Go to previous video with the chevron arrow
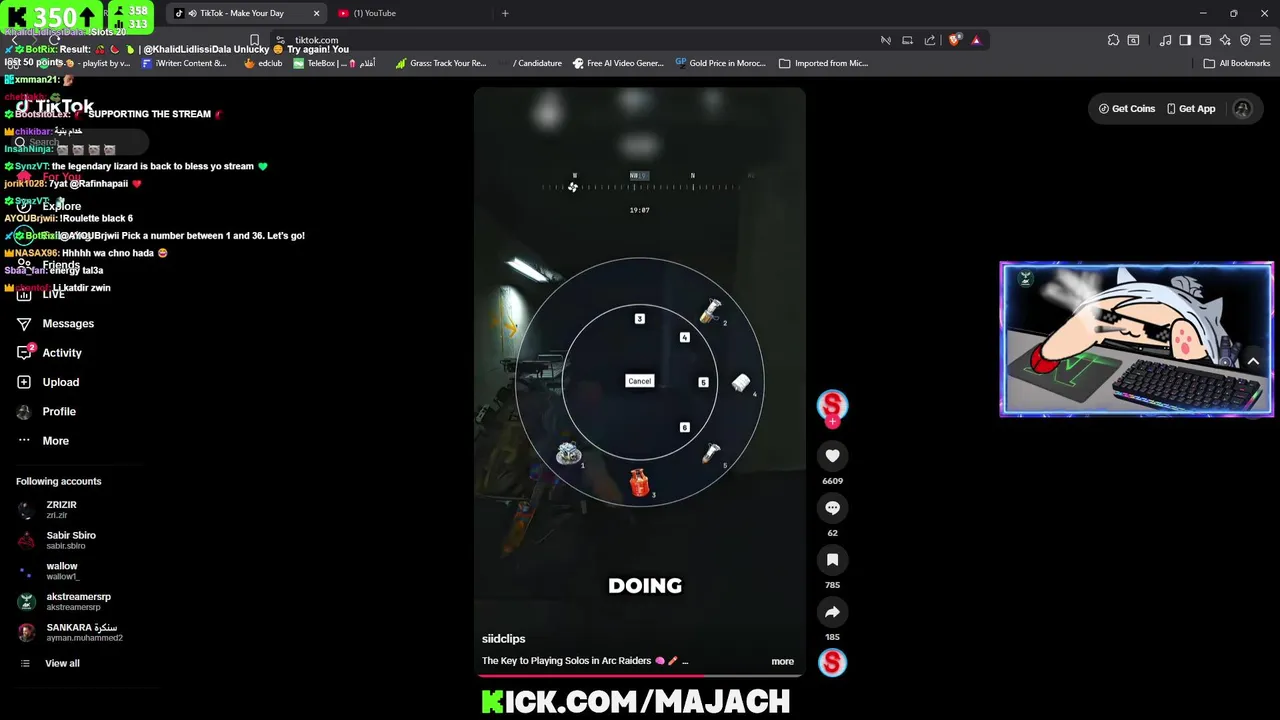Image resolution: width=1280 pixels, height=720 pixels. (1253, 362)
